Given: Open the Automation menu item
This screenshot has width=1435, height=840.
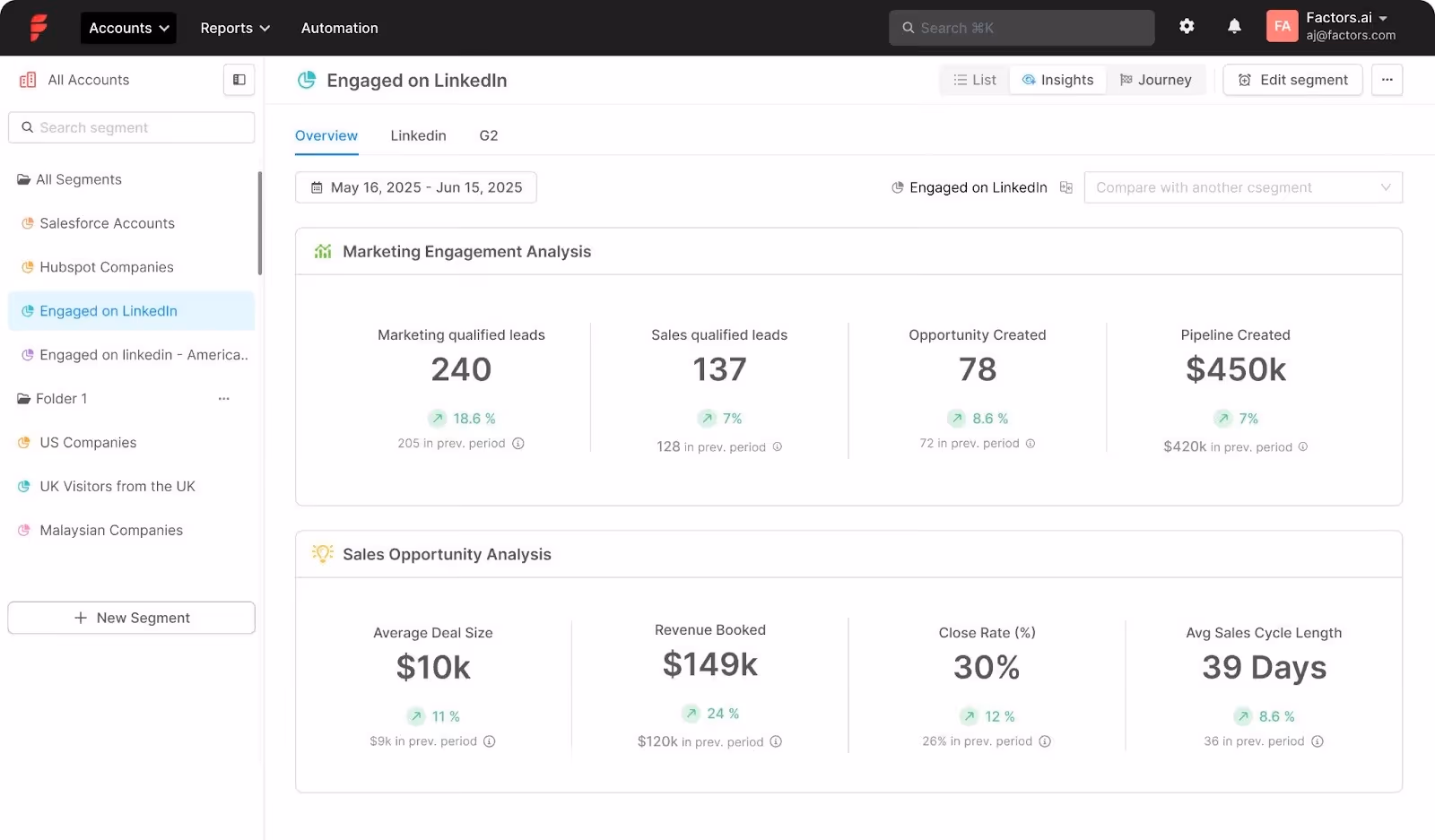Looking at the screenshot, I should pos(339,28).
